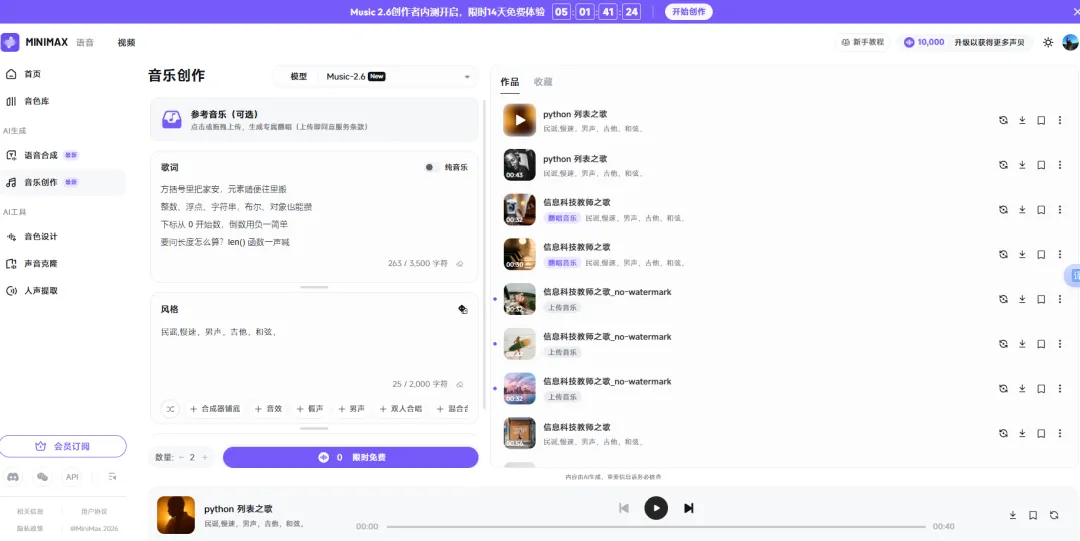Image resolution: width=1080 pixels, height=541 pixels.
Task: Open the 视频 top navigation item
Action: coord(126,43)
